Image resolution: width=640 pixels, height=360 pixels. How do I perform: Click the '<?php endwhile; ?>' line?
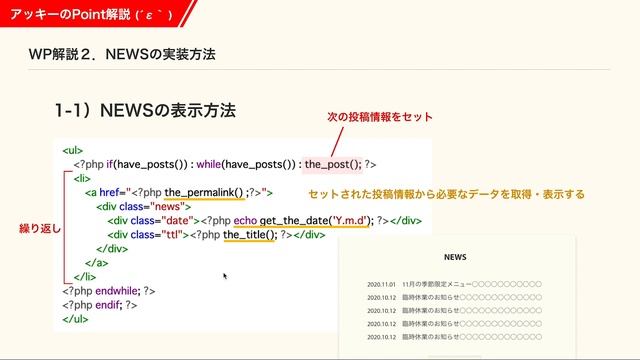[x=109, y=291]
